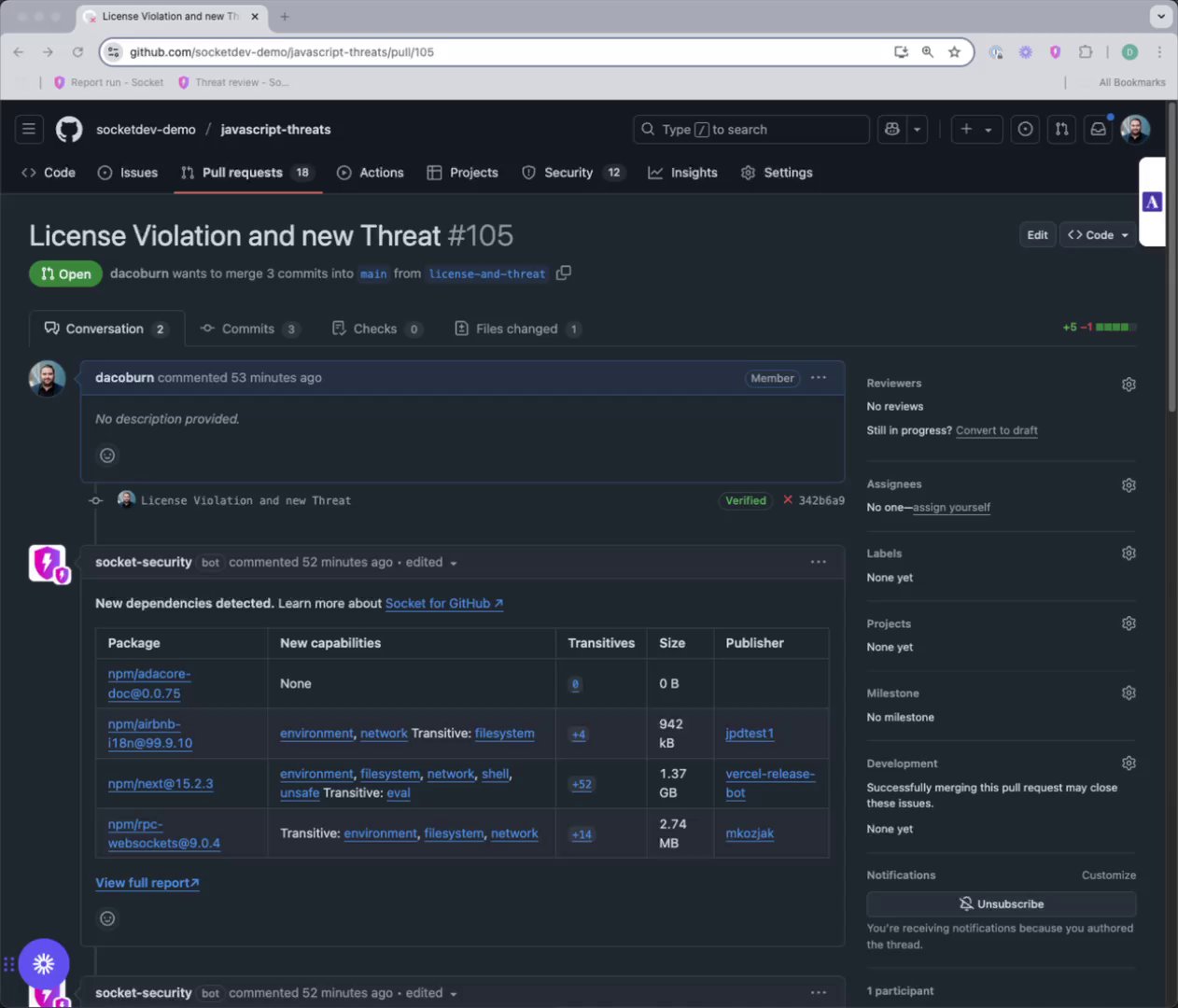The width and height of the screenshot is (1178, 1008).
Task: Click the vercel-release-bot publisher link
Action: point(770,783)
